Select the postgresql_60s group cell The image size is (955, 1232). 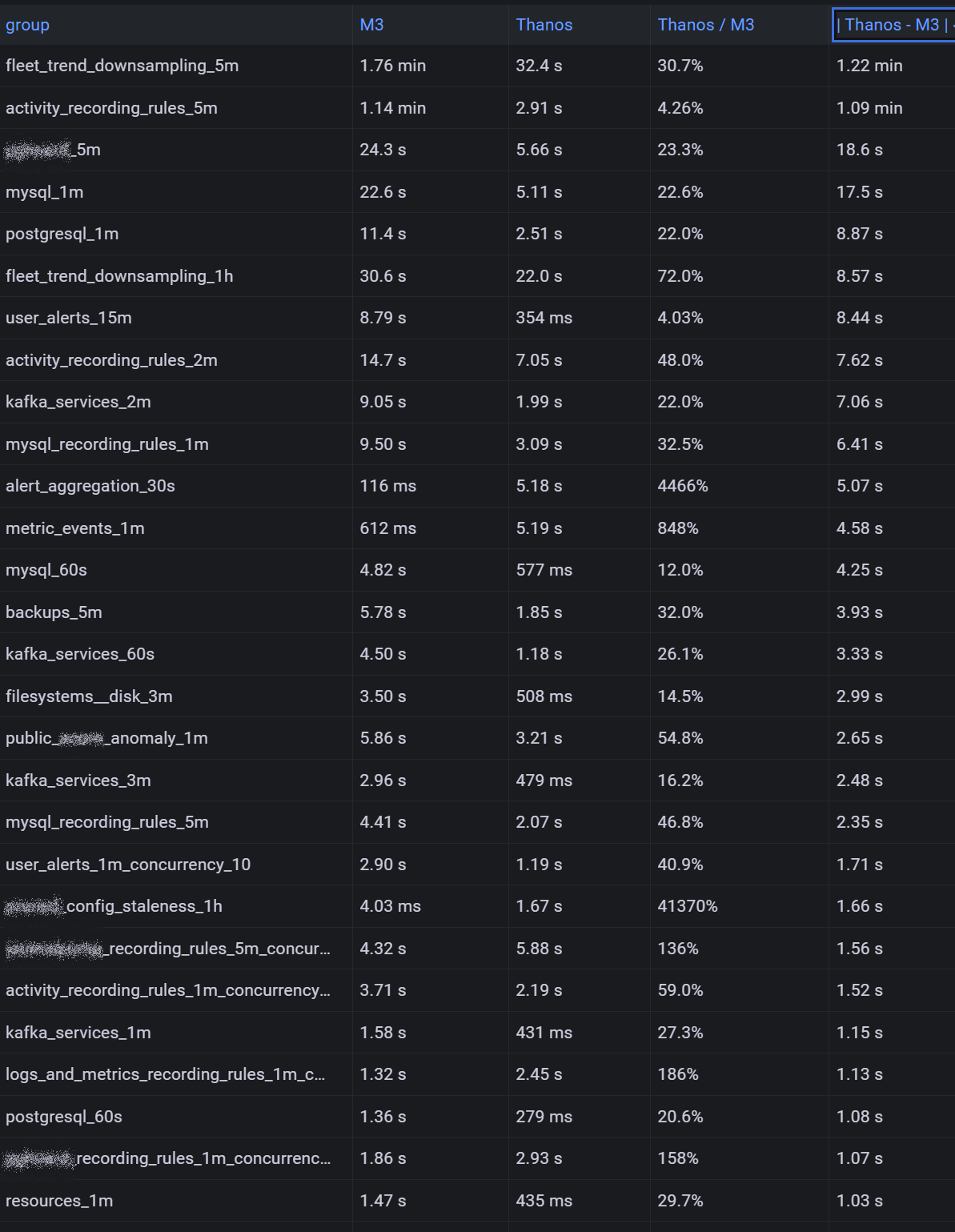(64, 1117)
